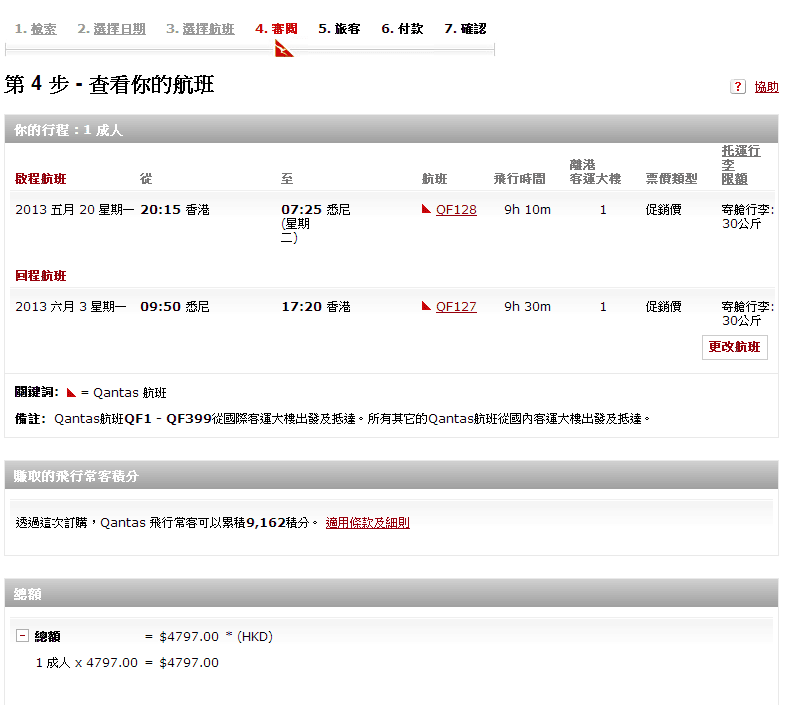Click the question mark help icon

click(x=738, y=87)
